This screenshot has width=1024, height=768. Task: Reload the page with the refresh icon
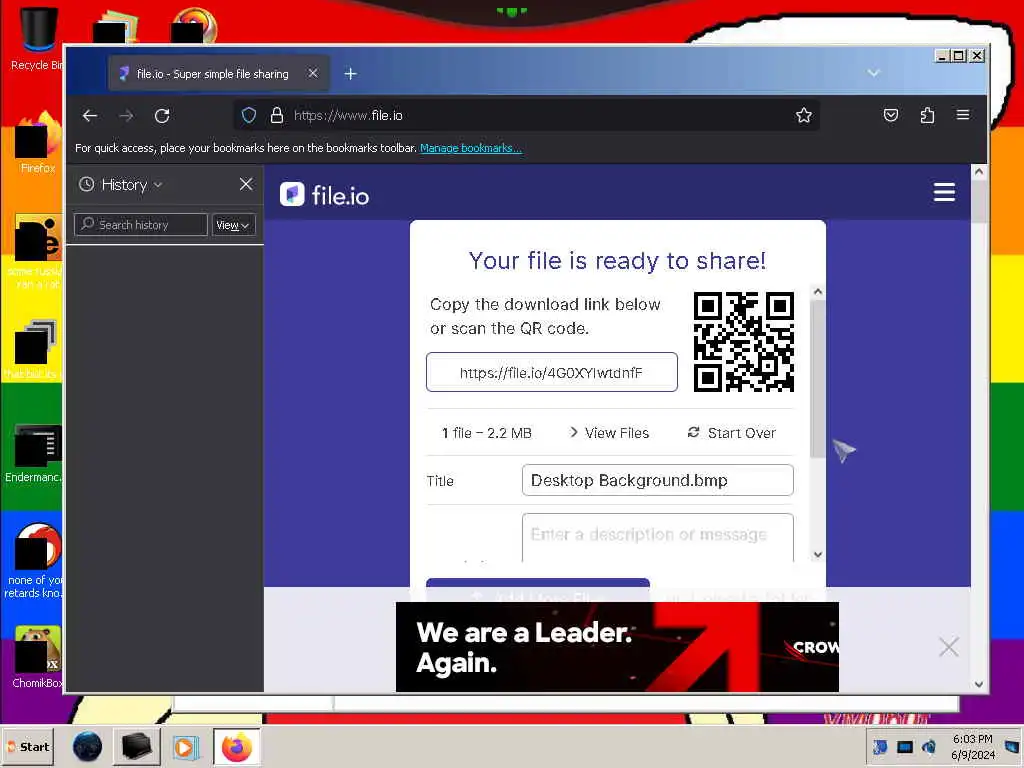162,116
